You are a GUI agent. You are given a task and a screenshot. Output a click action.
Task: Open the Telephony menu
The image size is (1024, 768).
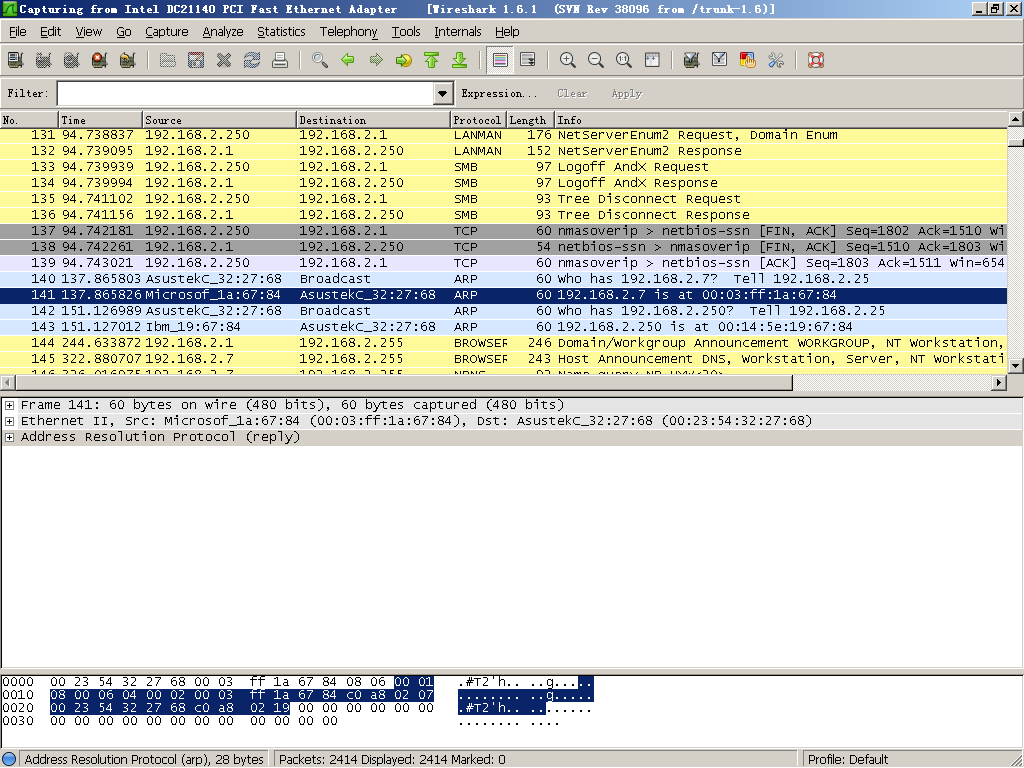click(x=348, y=32)
